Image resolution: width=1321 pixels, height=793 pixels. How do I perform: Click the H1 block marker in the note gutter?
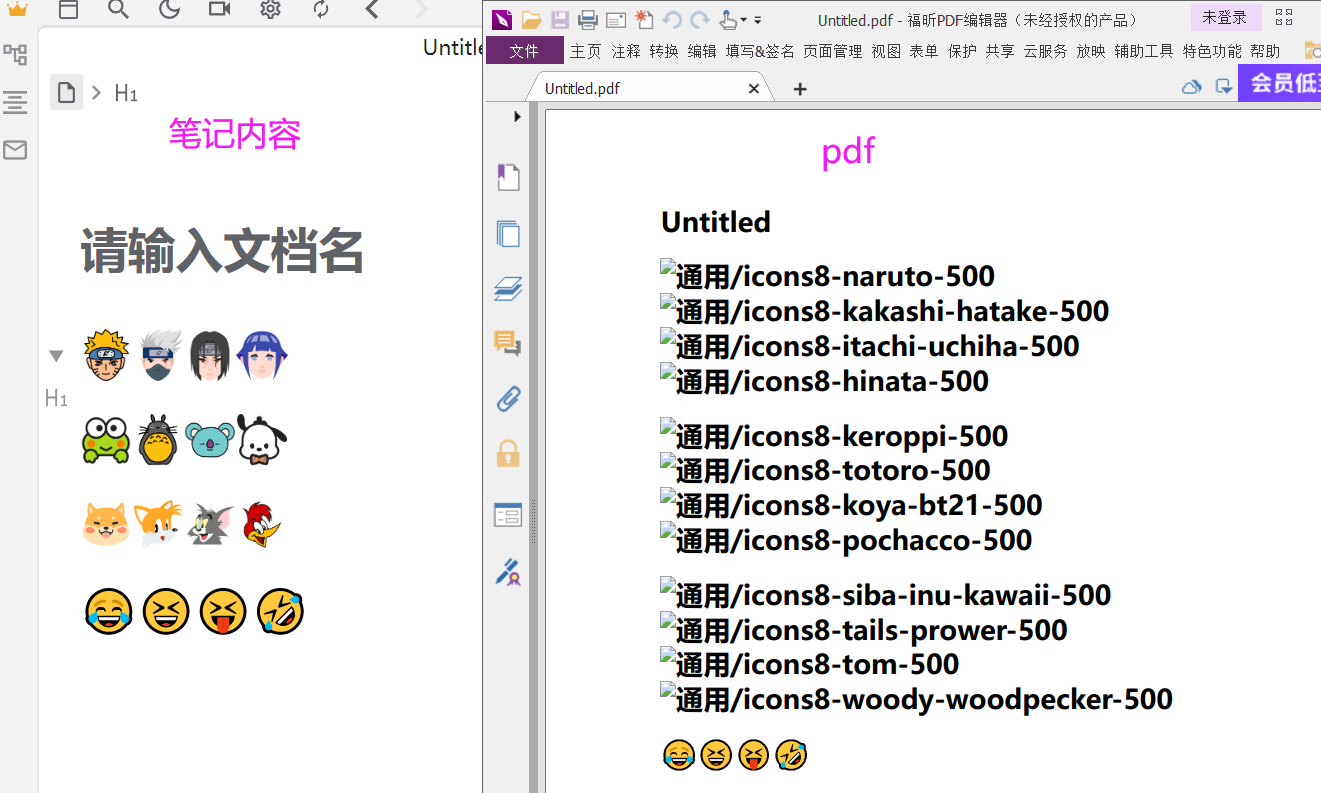[56, 399]
